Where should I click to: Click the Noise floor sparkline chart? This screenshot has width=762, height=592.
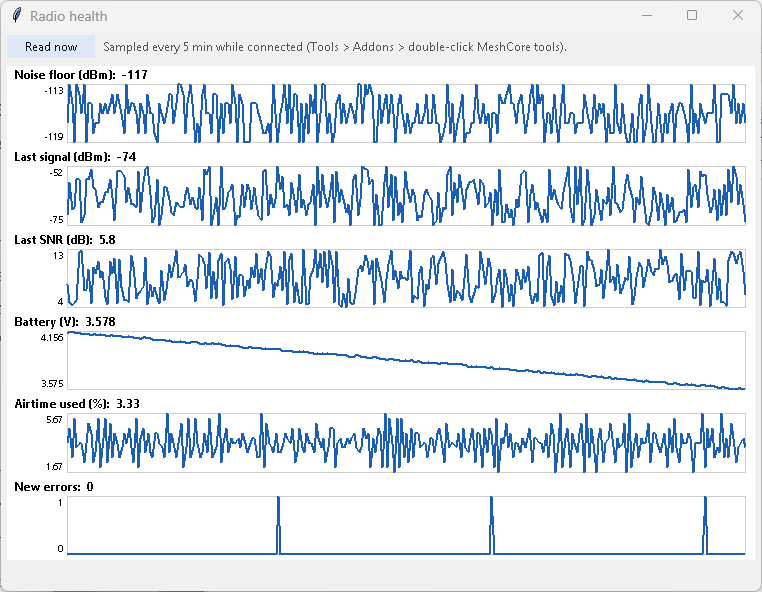[x=406, y=113]
